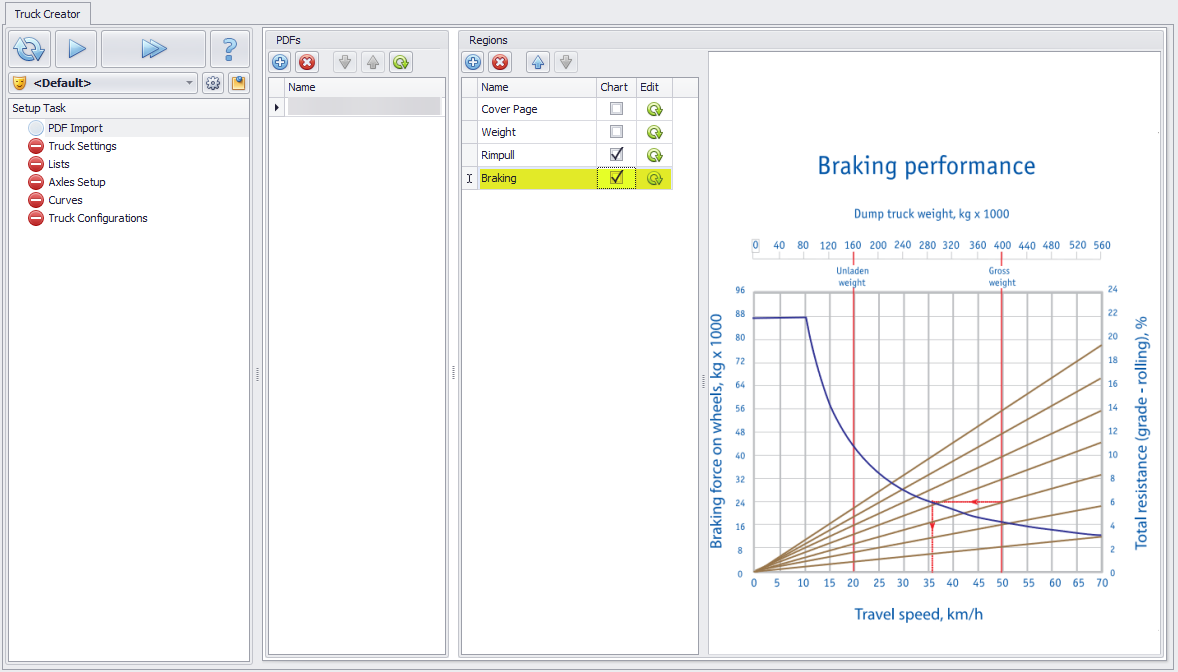Expand the row indicator arrow in PDFs list
This screenshot has width=1178, height=672.
pos(277,106)
